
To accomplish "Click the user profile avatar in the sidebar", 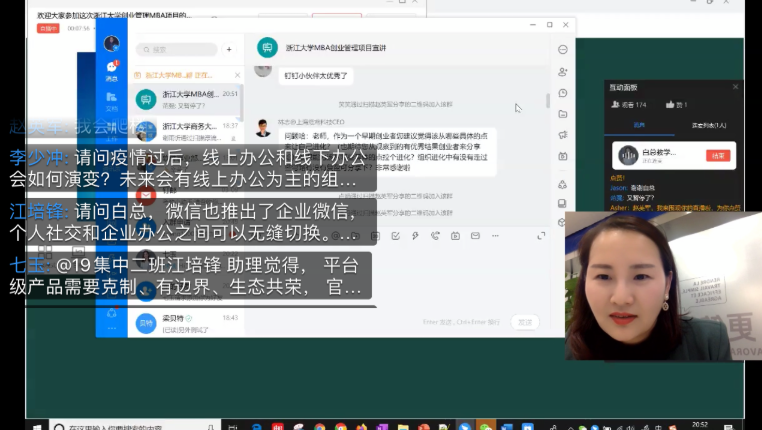I will click(x=112, y=43).
